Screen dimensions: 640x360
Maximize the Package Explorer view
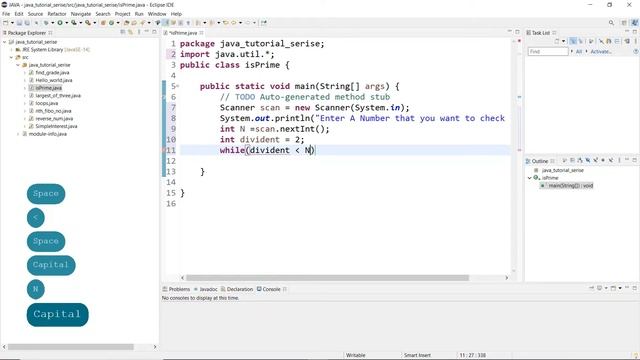tap(154, 31)
